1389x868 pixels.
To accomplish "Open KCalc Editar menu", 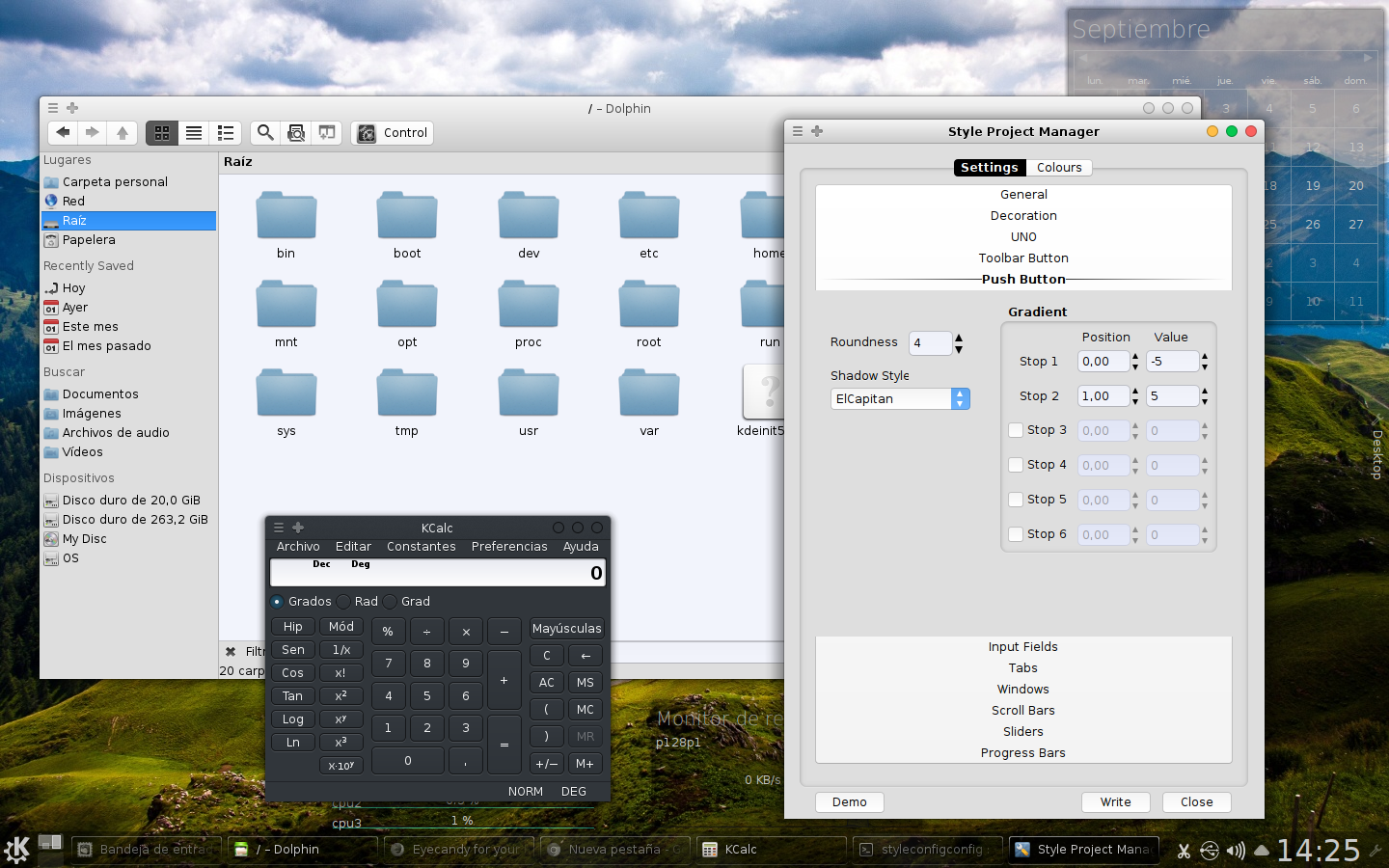I will [x=353, y=547].
